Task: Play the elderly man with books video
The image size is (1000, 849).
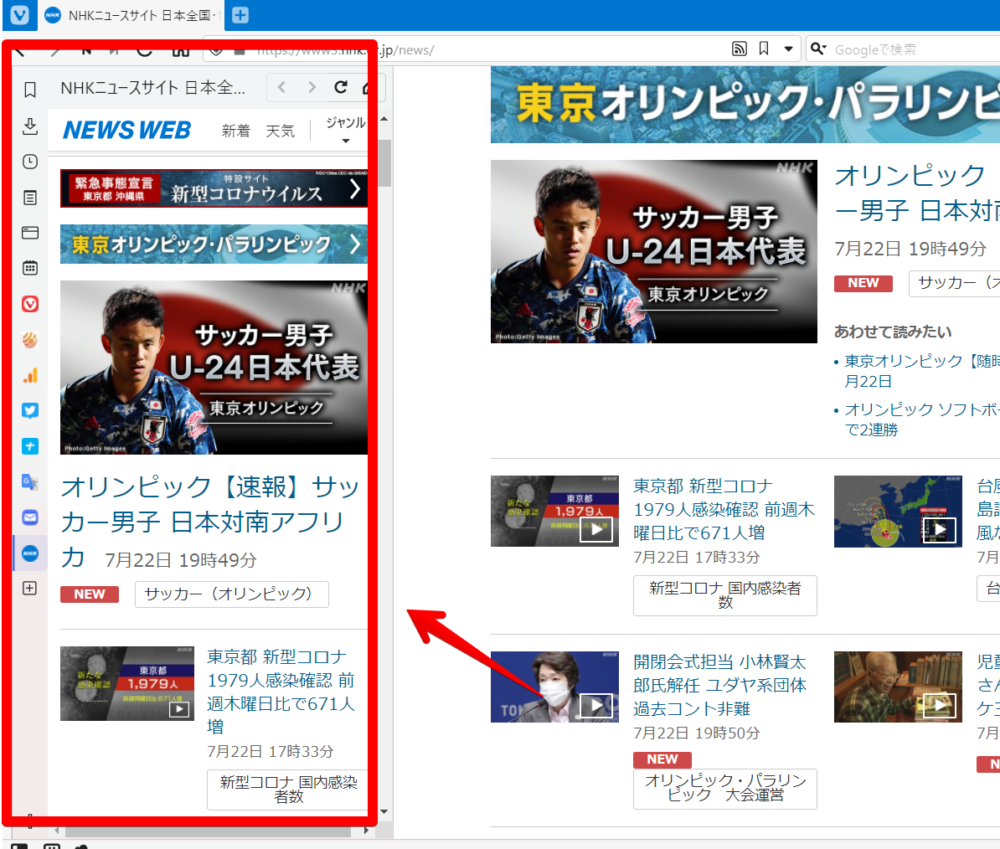Action: [897, 687]
